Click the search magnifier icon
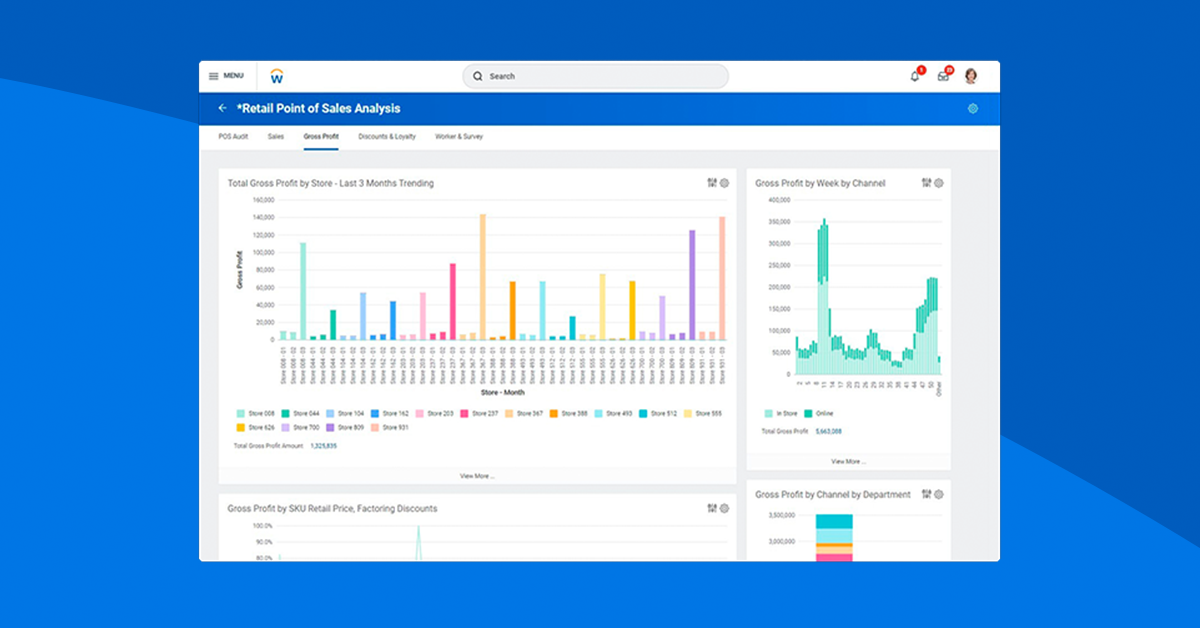Image resolution: width=1200 pixels, height=628 pixels. pos(478,76)
